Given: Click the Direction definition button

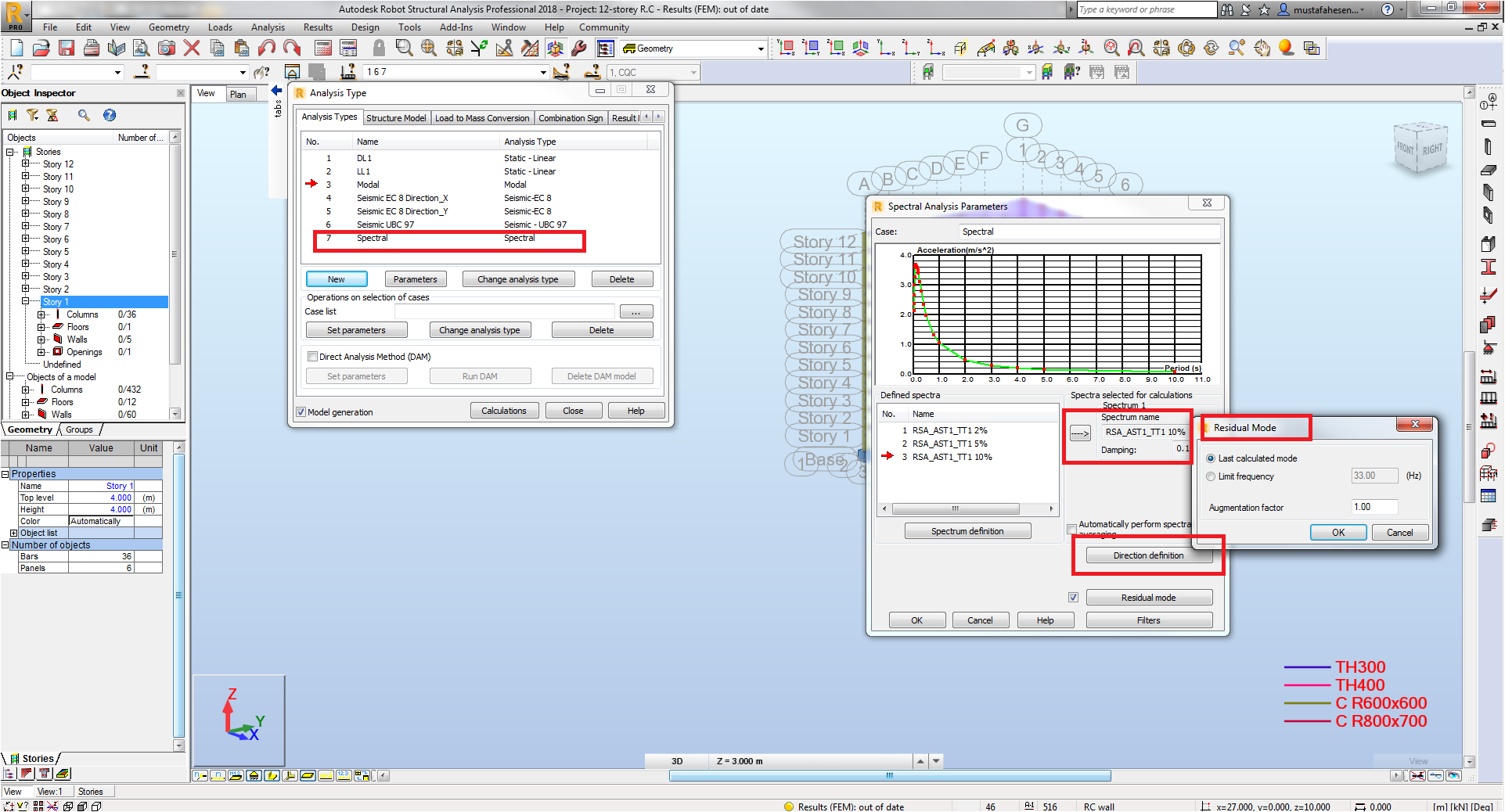Looking at the screenshot, I should point(1149,555).
